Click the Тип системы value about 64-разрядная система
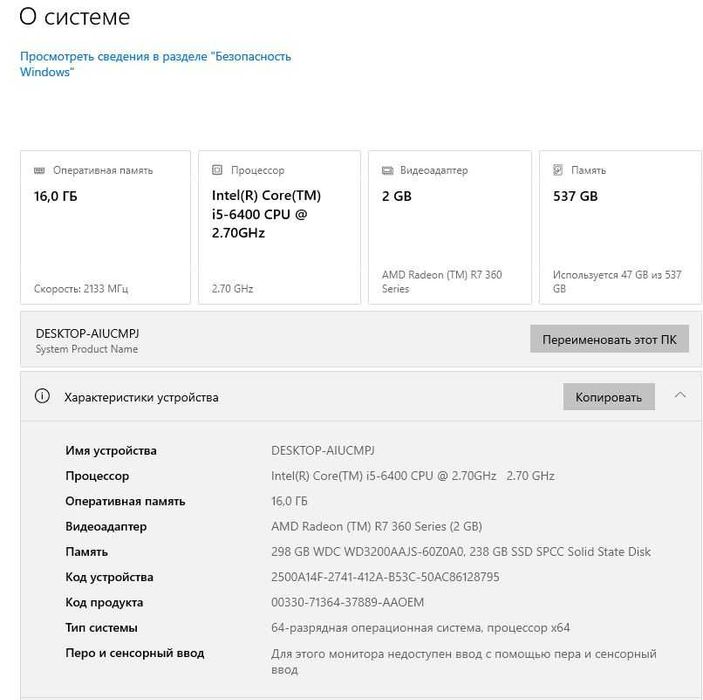This screenshot has width=703, height=700. (420, 628)
